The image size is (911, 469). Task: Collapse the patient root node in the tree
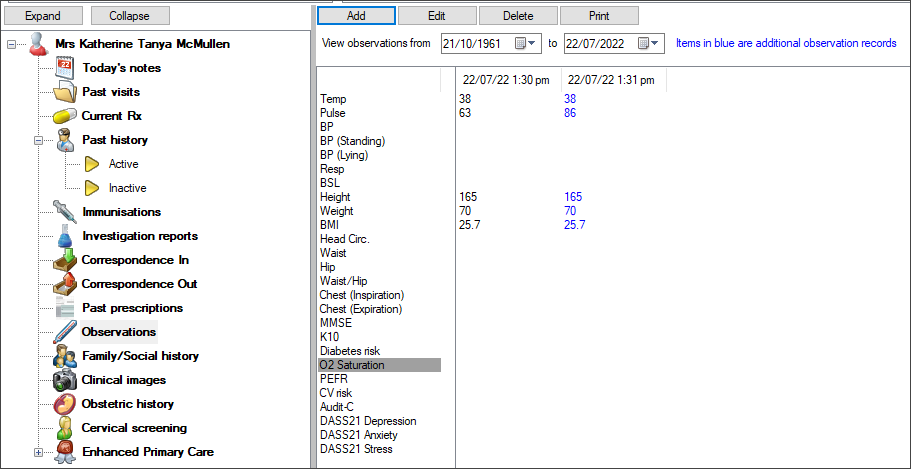(12, 44)
